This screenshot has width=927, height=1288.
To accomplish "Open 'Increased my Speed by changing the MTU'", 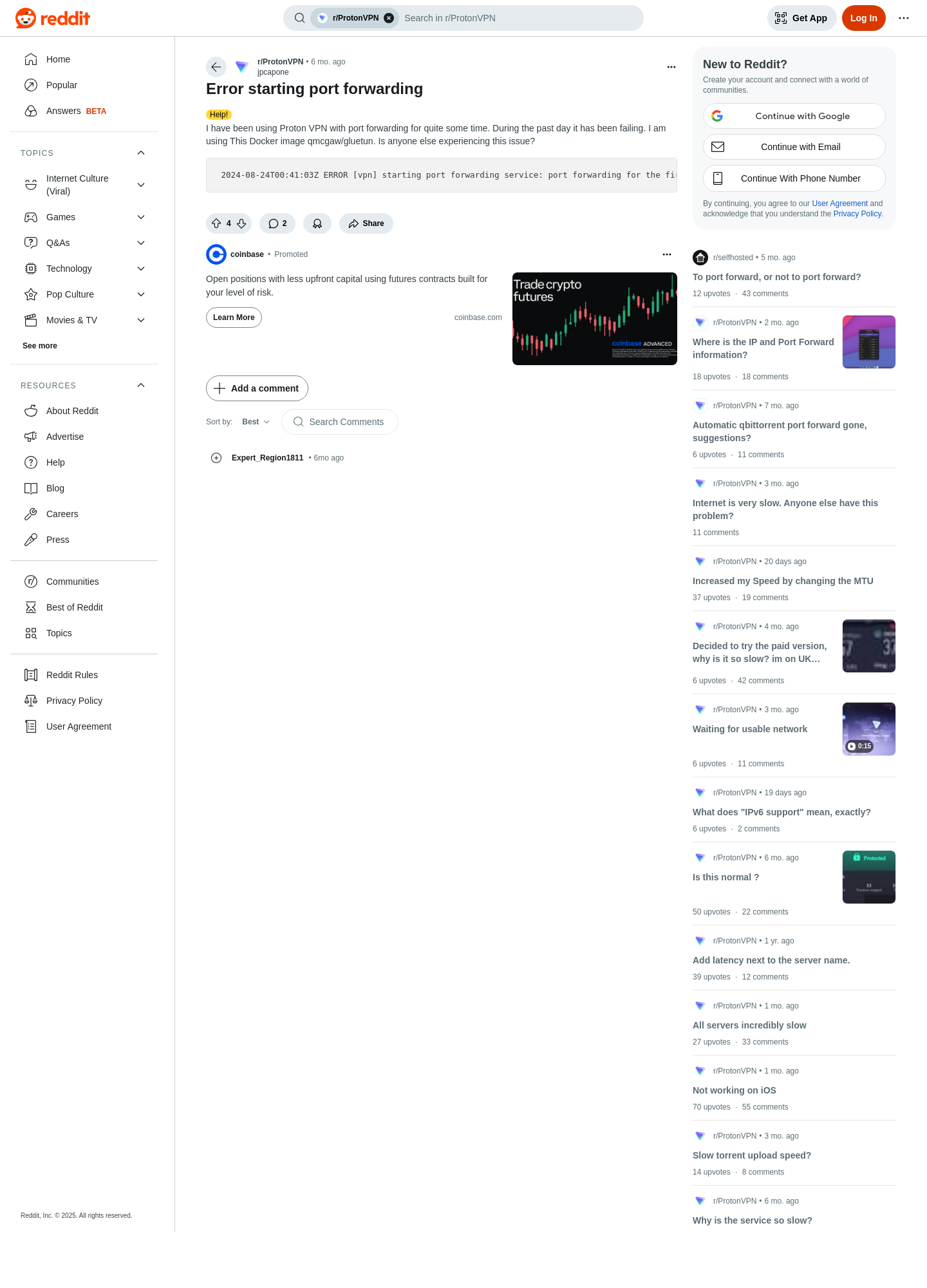I will [x=783, y=581].
